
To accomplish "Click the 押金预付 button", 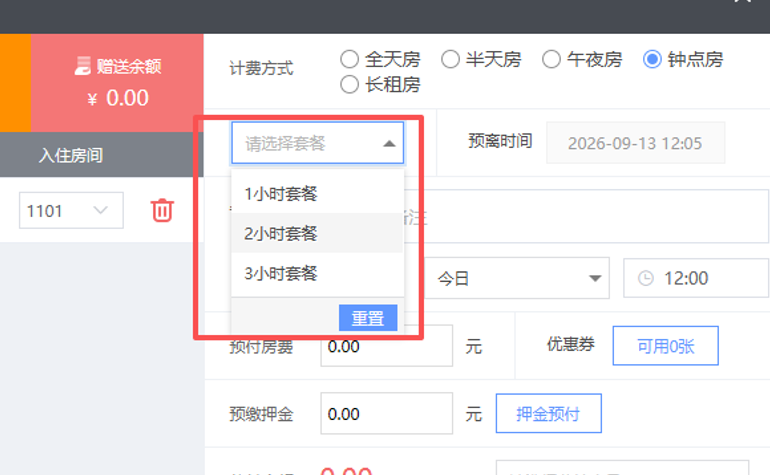I will [549, 414].
